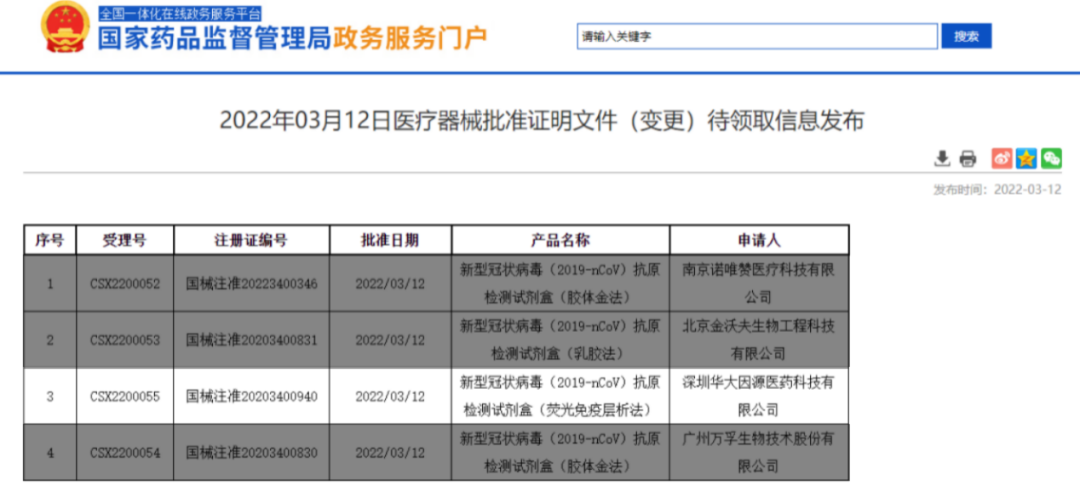Click applicant 广州万孚生物技术股份有限公司
This screenshot has height=486, width=1080.
tap(759, 453)
